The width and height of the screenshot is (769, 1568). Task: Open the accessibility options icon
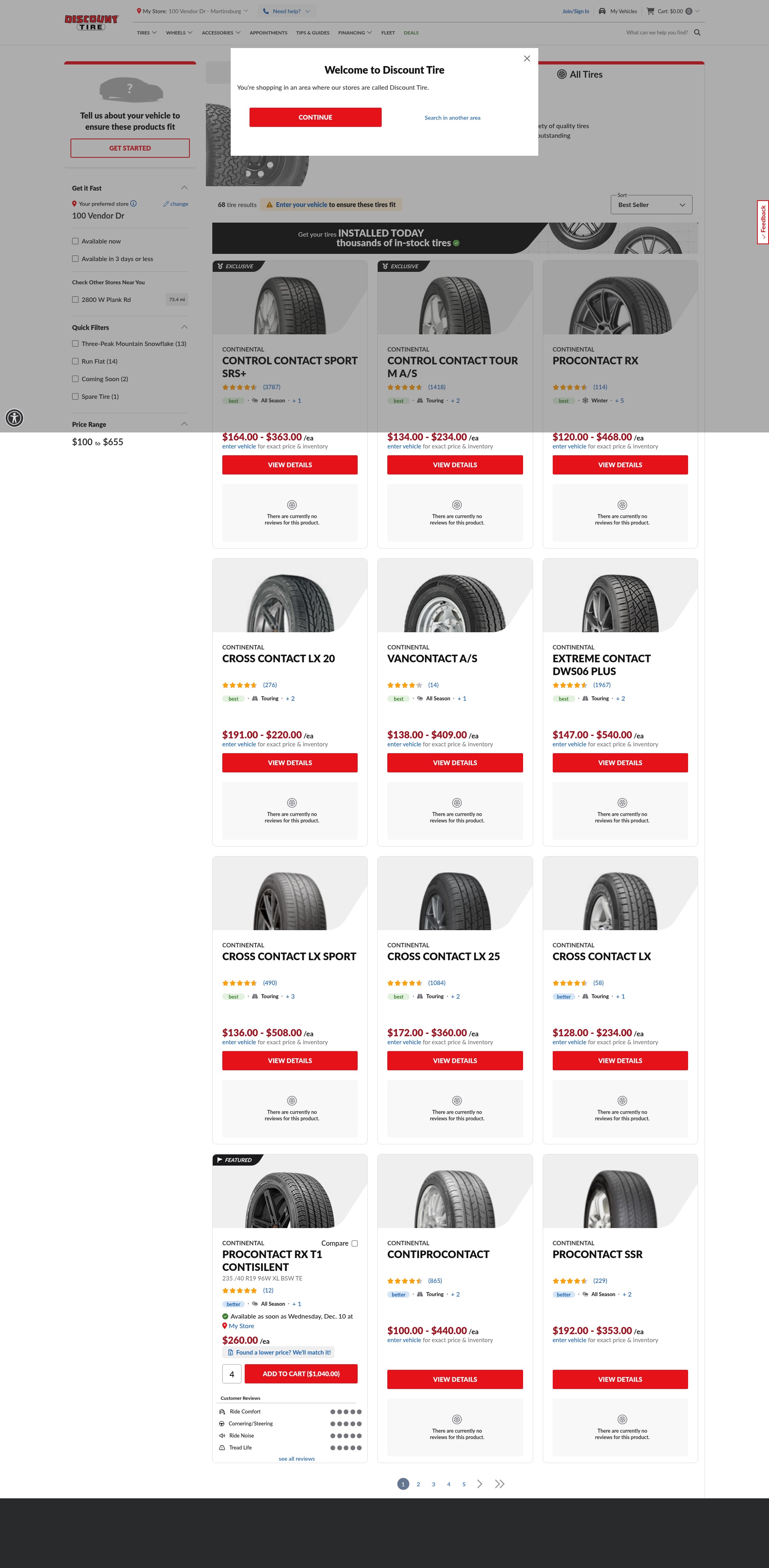(14, 418)
